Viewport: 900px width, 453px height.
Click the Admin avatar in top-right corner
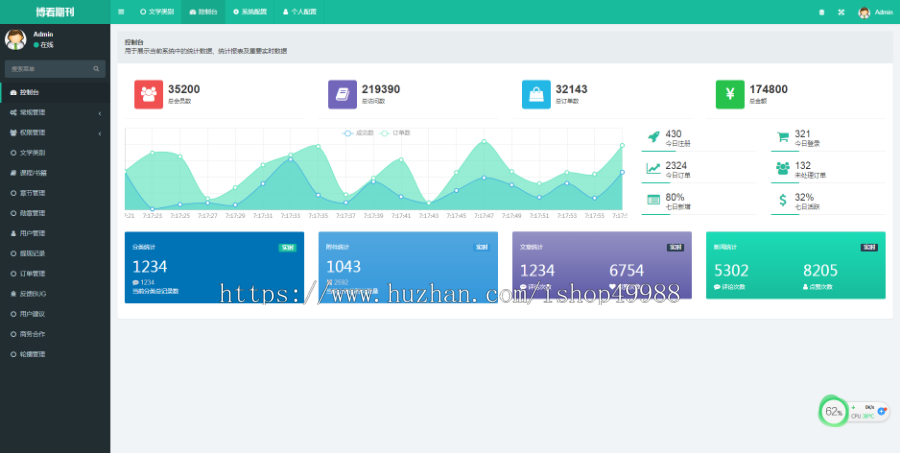coord(864,12)
